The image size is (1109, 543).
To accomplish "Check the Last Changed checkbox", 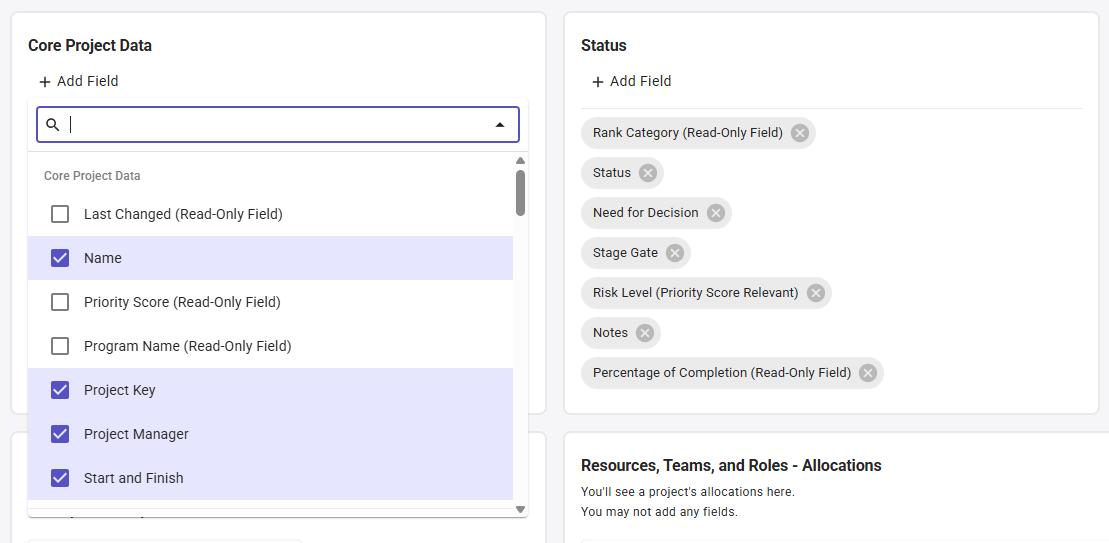I will [x=60, y=214].
